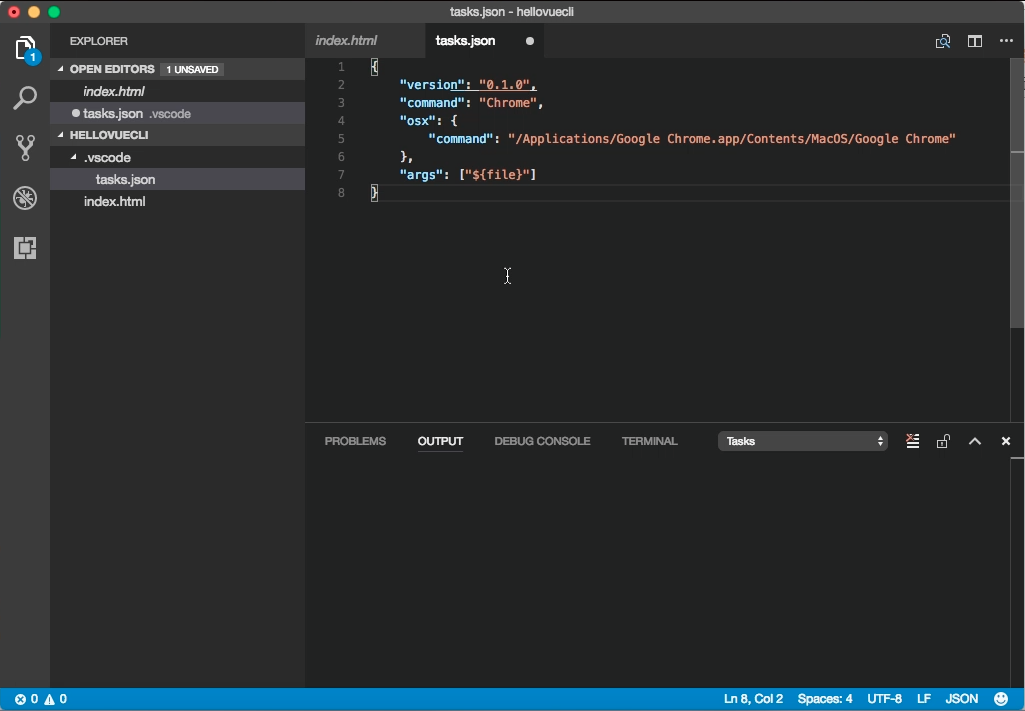Switch to the index.html editor tab
1025x711 pixels.
click(x=346, y=41)
